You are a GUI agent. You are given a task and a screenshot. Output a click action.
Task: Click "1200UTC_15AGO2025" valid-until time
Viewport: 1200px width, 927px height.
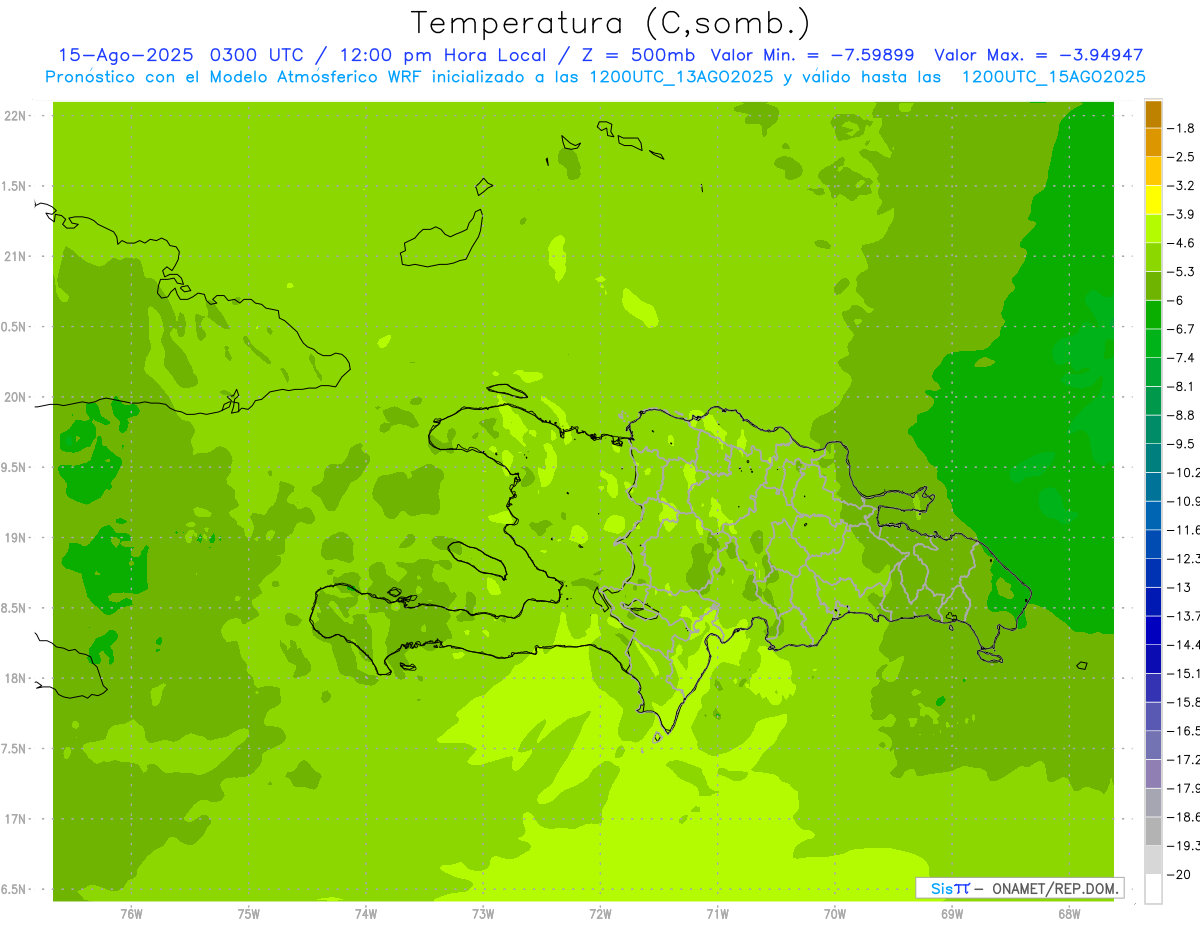tap(1053, 77)
